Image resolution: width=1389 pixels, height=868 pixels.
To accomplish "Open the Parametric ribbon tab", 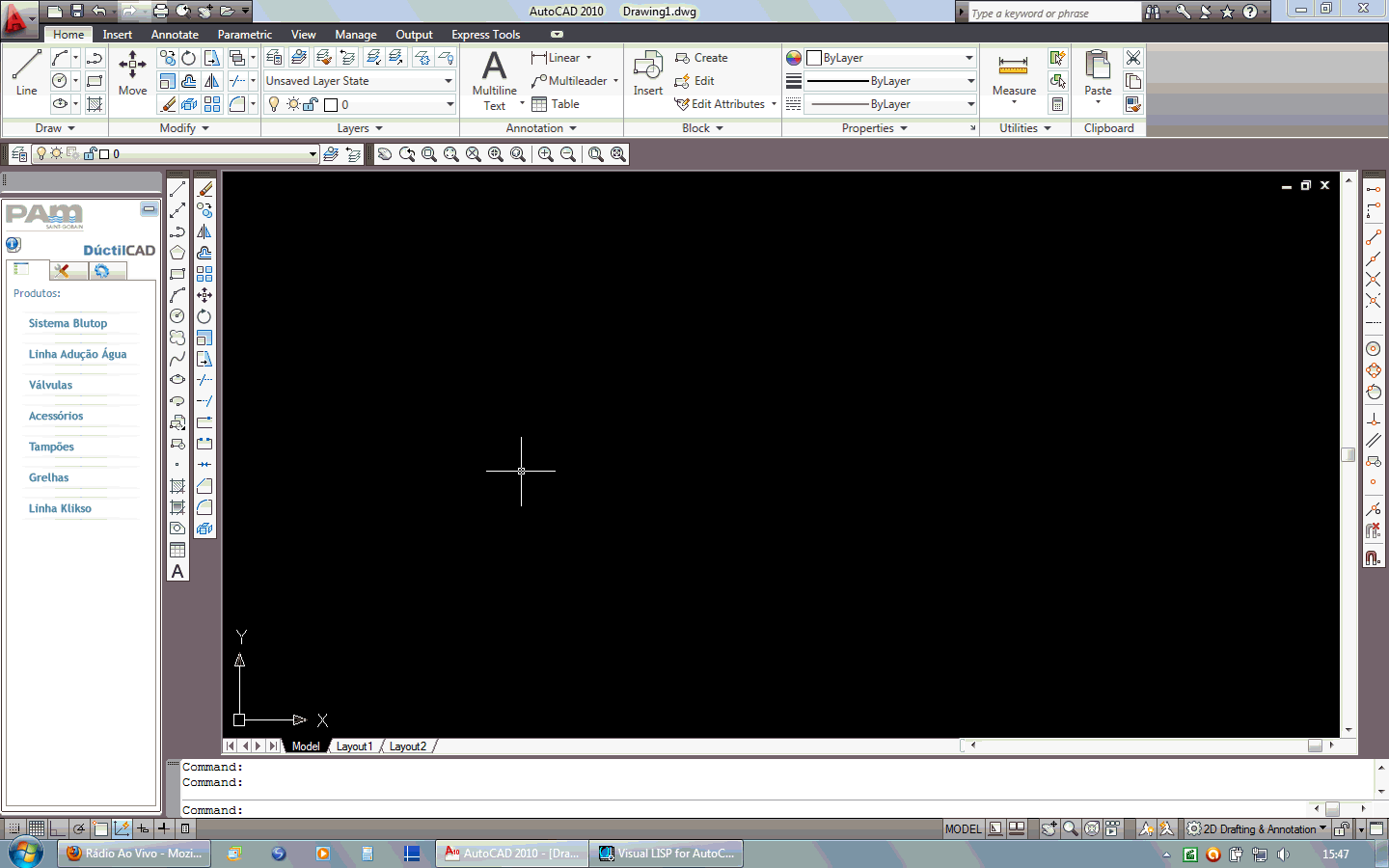I will pyautogui.click(x=245, y=35).
